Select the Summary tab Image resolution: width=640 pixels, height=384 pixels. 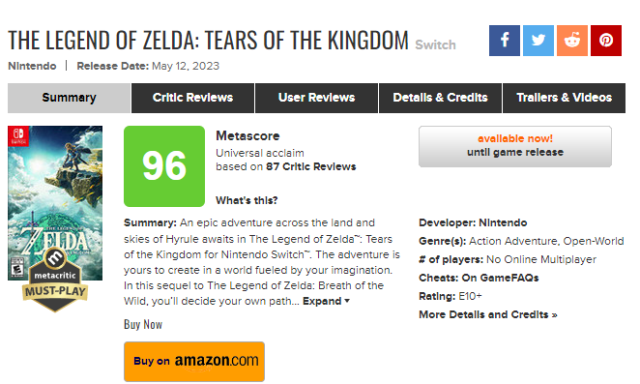click(69, 98)
